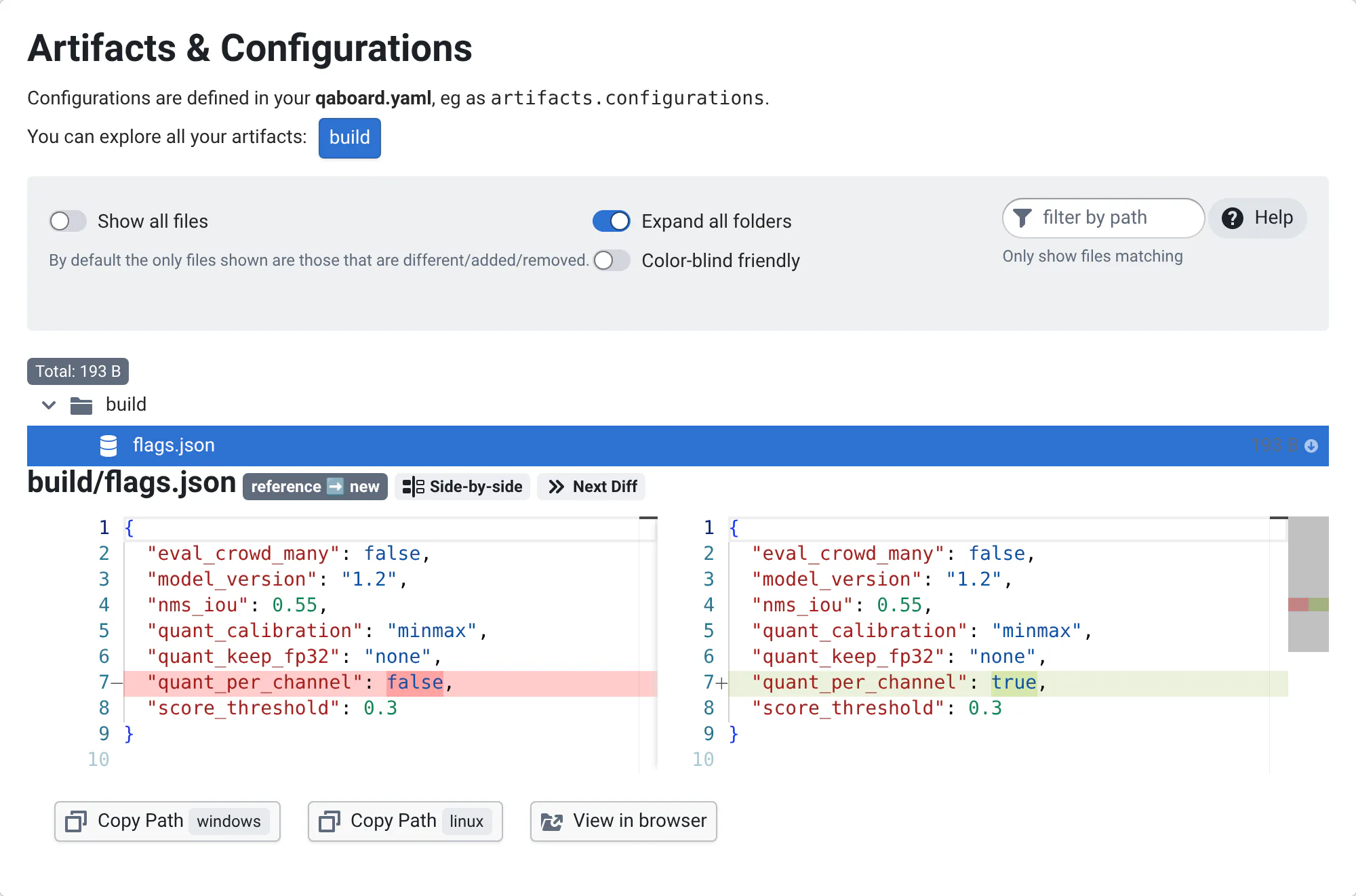Download flags.json via arrow icon
Viewport: 1356px width, 896px height.
click(1311, 445)
